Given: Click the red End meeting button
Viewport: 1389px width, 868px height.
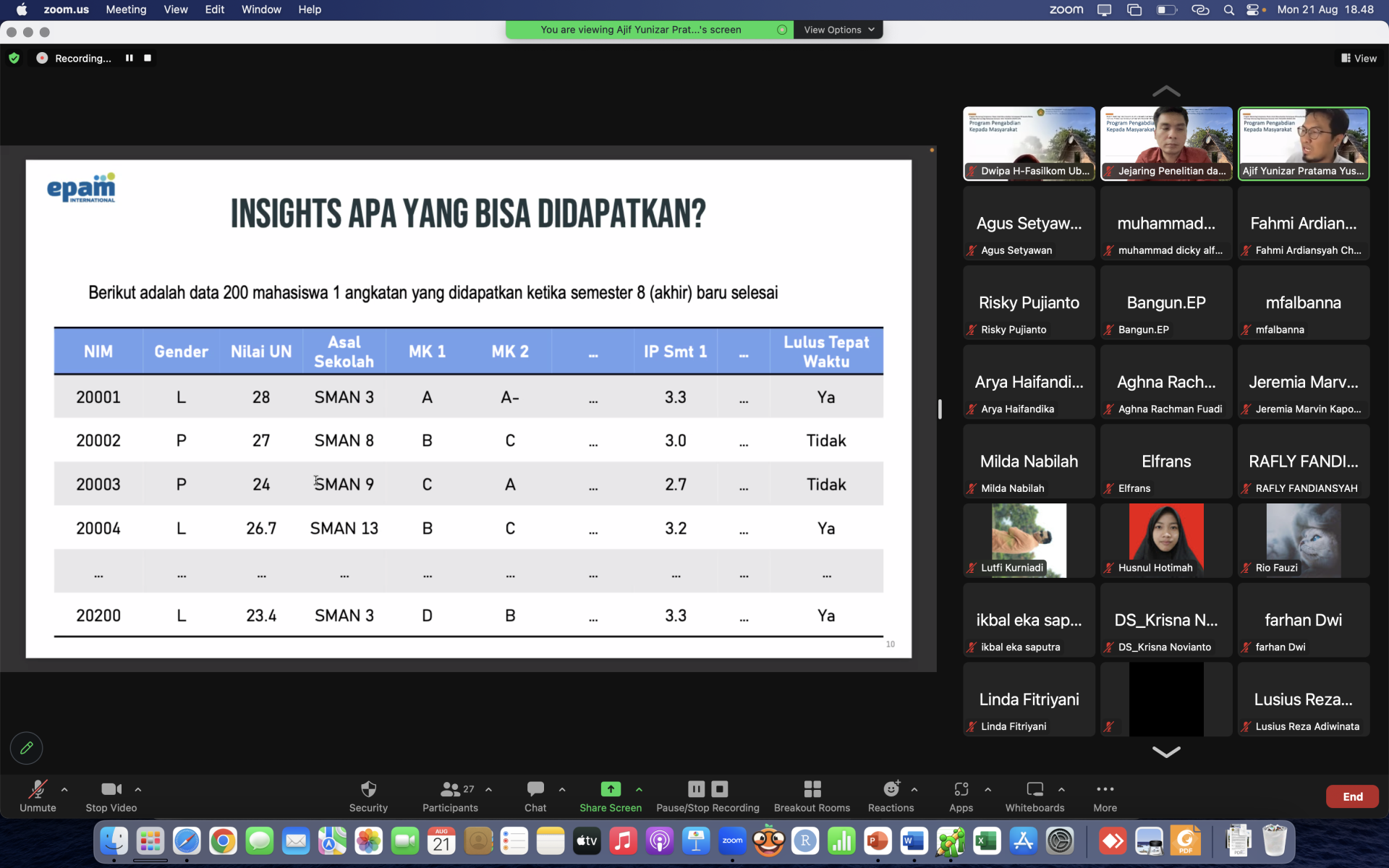Looking at the screenshot, I should (1352, 796).
